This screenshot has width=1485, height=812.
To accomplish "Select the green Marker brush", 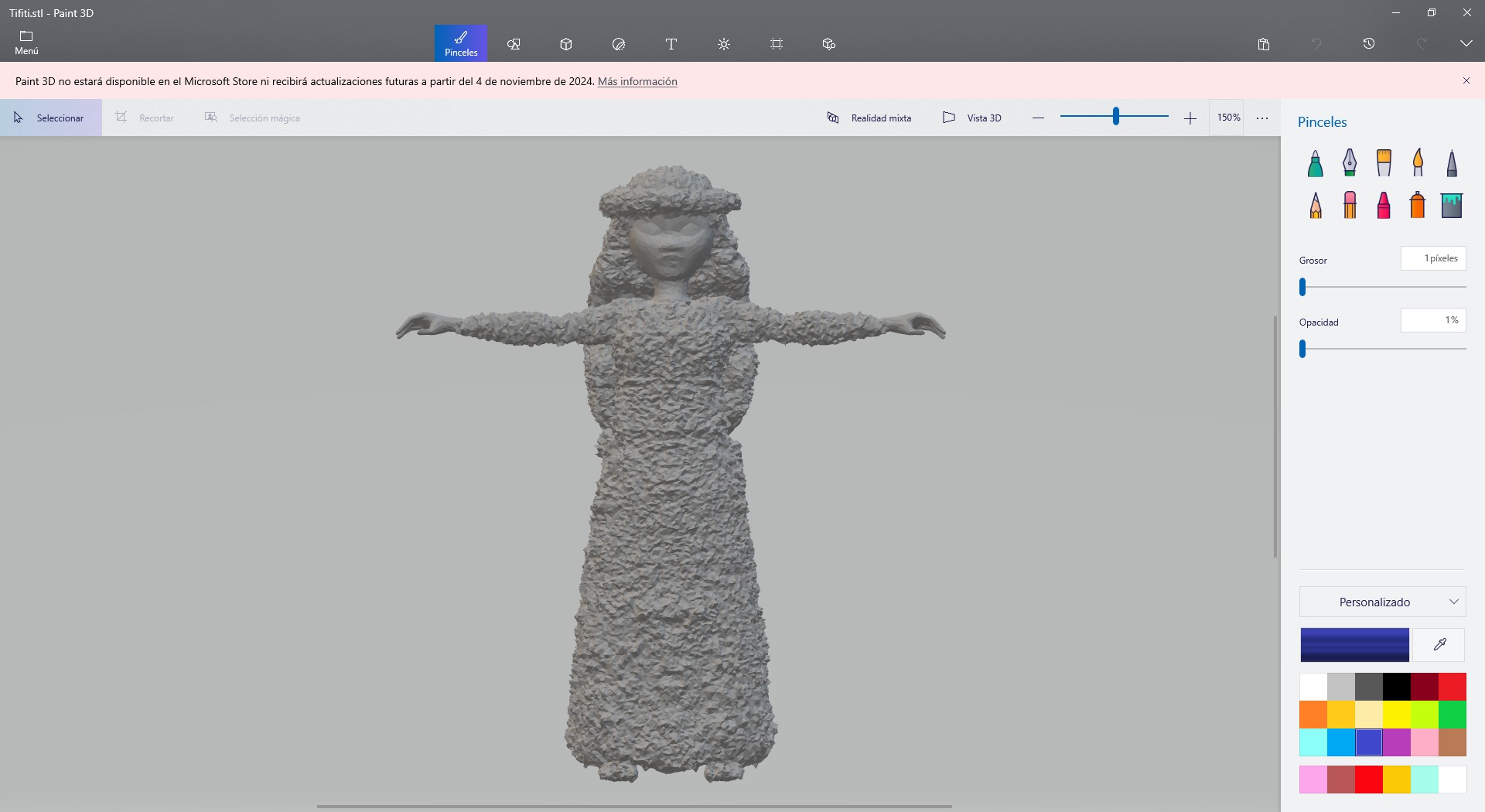I will coord(1316,163).
